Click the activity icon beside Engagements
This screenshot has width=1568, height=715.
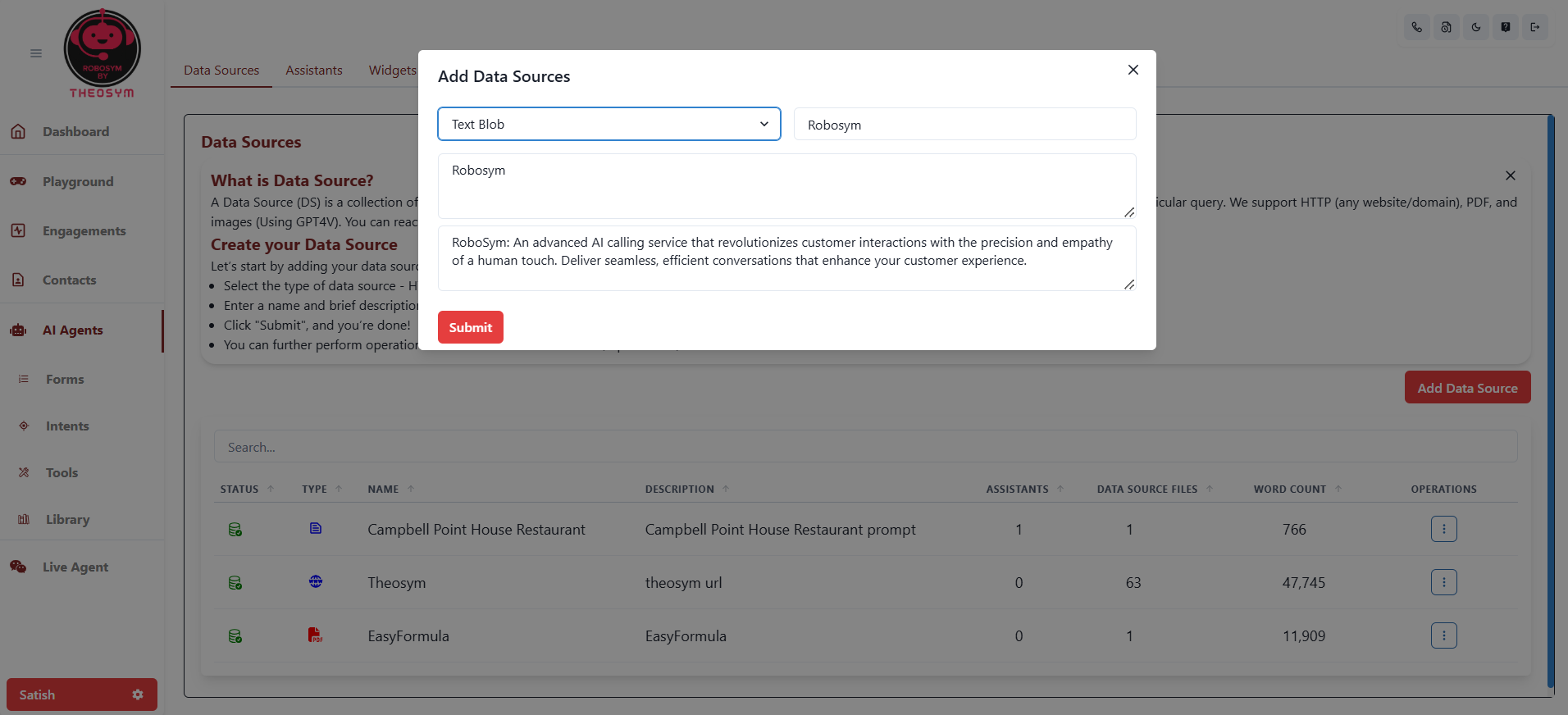coord(18,230)
